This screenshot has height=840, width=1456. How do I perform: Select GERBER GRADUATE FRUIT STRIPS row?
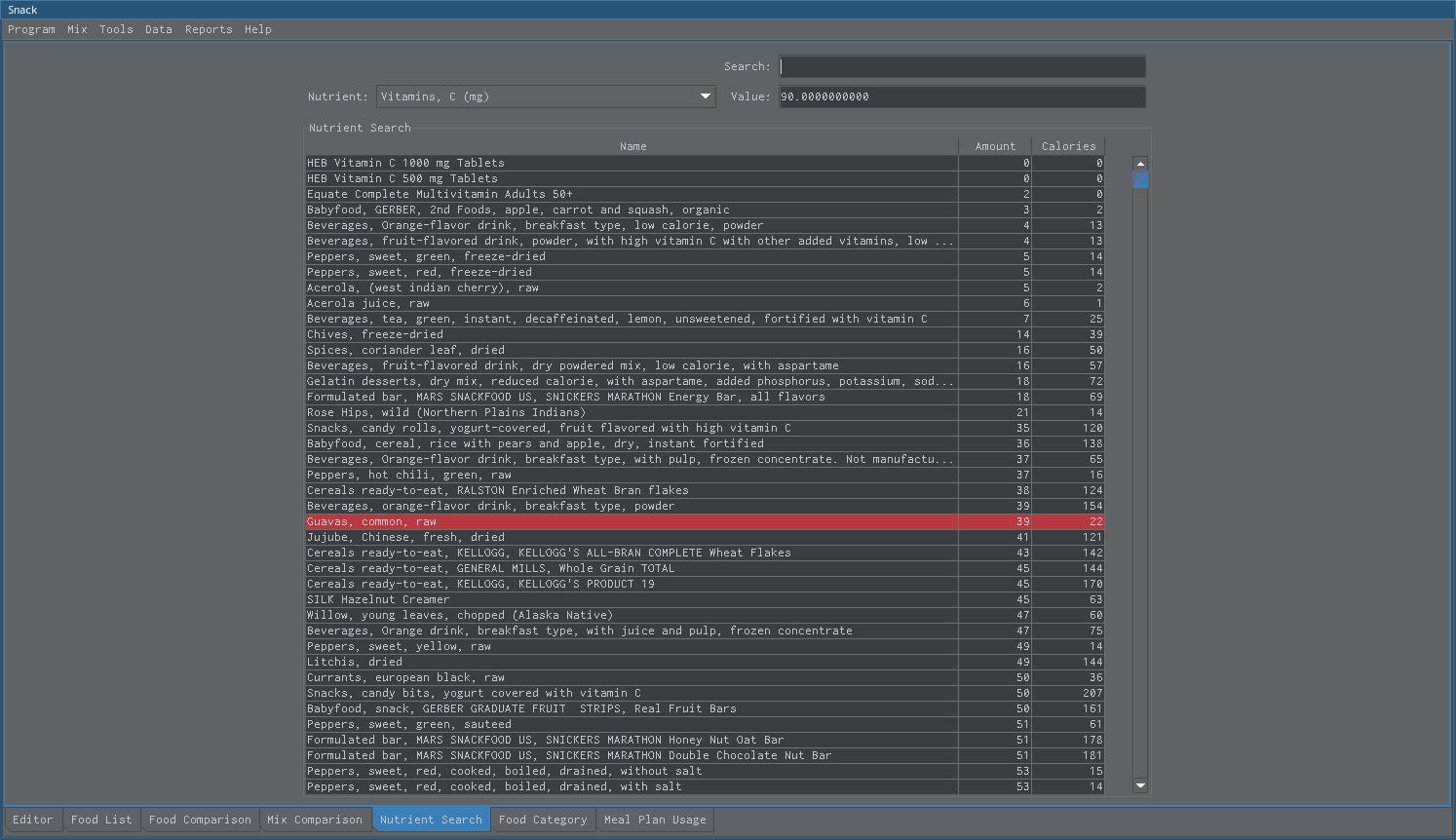[705, 708]
